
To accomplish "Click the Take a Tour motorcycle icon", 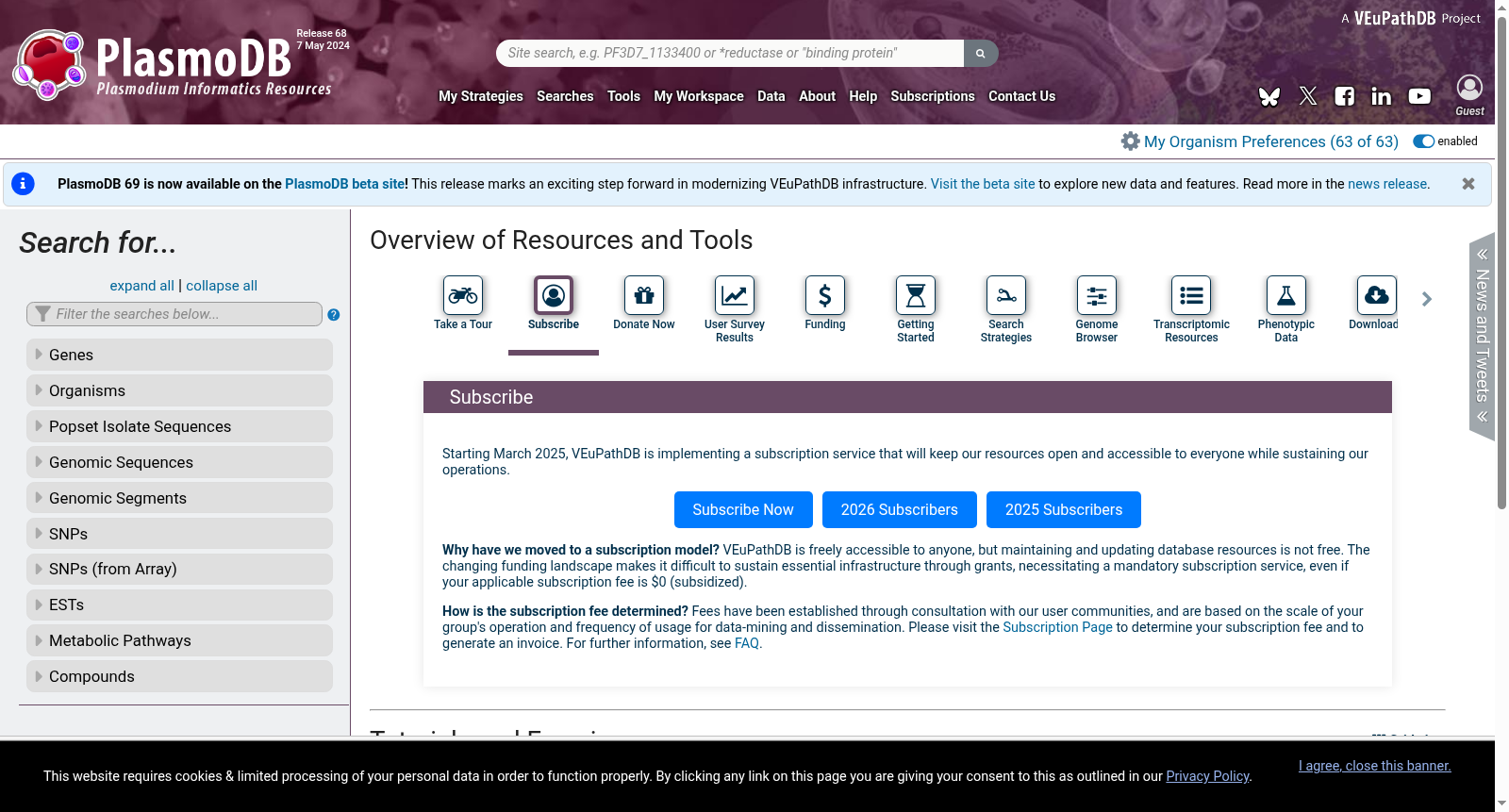I will 463,295.
